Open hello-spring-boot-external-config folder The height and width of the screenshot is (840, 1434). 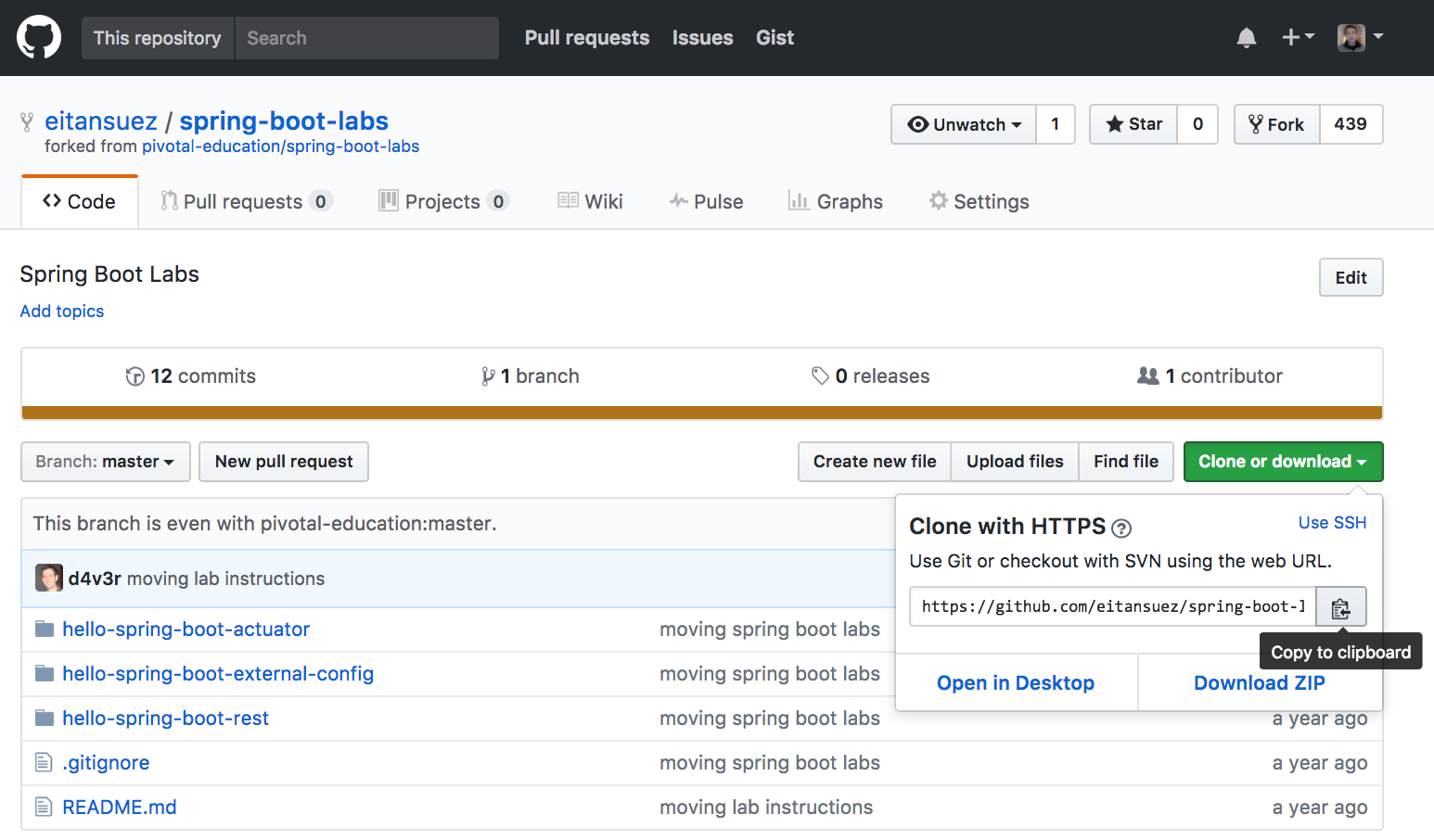point(218,674)
